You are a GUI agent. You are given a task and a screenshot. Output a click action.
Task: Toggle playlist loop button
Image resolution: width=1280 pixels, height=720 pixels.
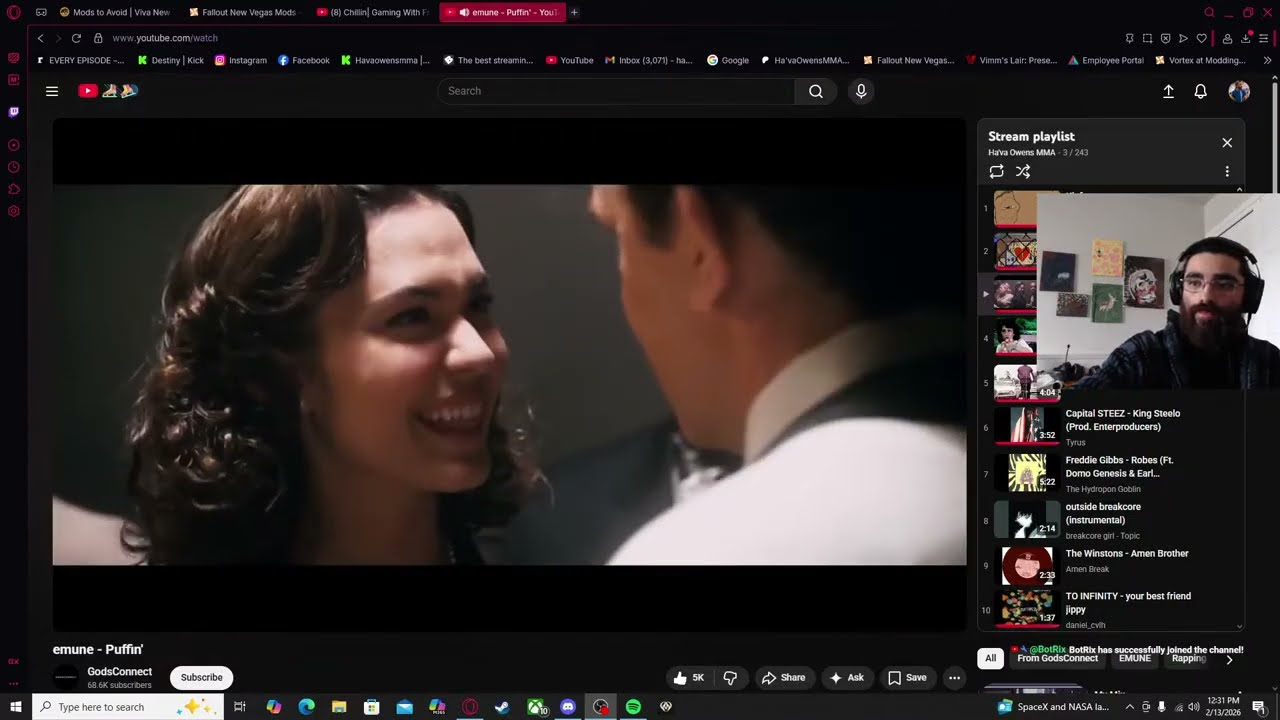[997, 172]
